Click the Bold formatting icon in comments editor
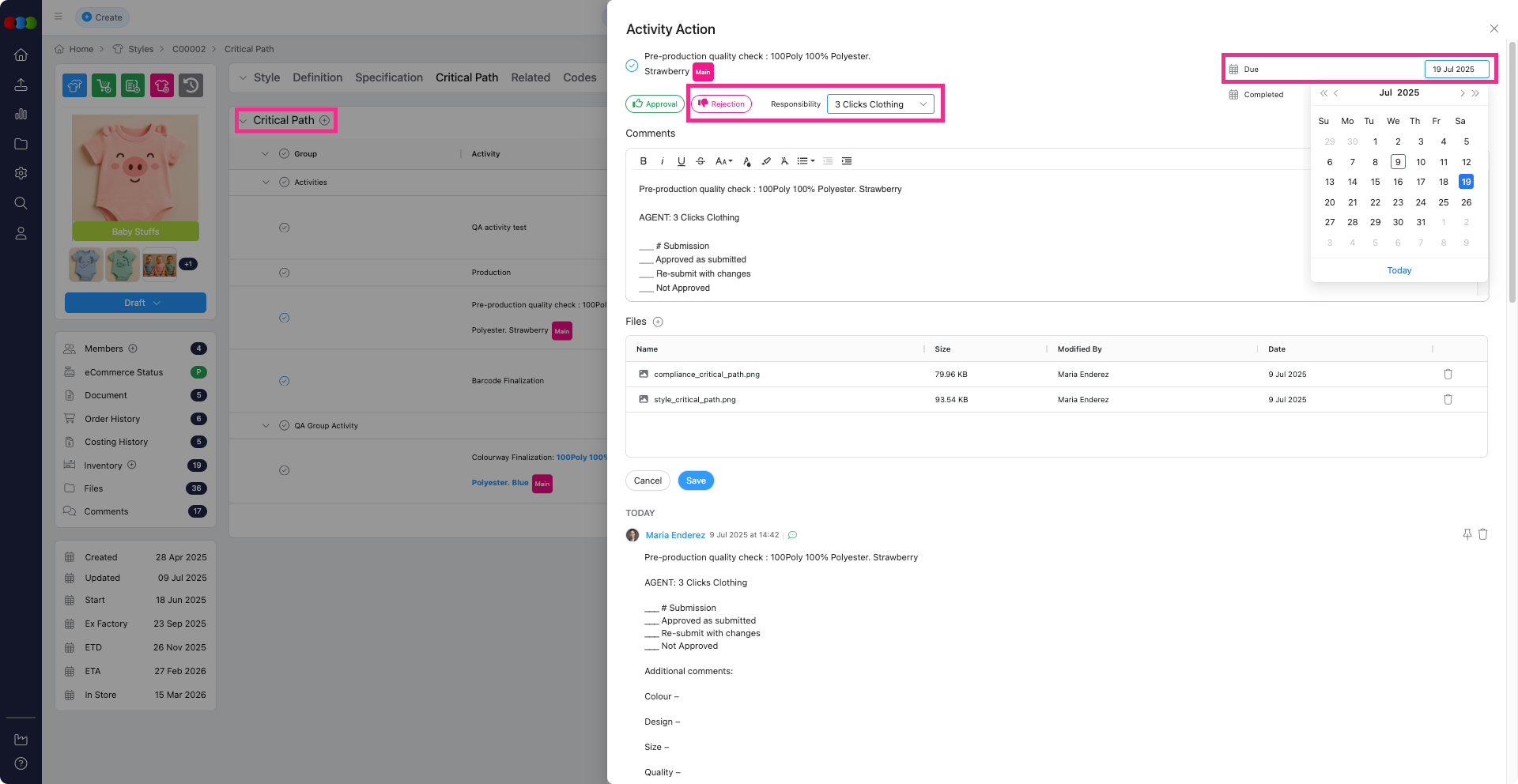The height and width of the screenshot is (784, 1518). pyautogui.click(x=643, y=161)
